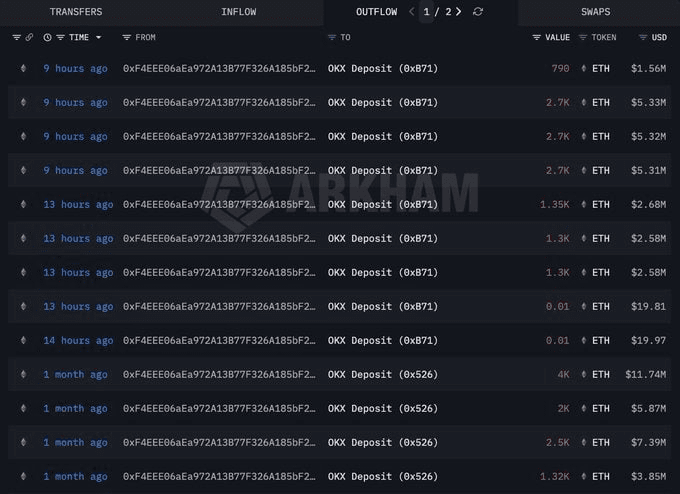Toggle TIME sort order arrow
Screen dimensions: 680x494
tap(98, 37)
